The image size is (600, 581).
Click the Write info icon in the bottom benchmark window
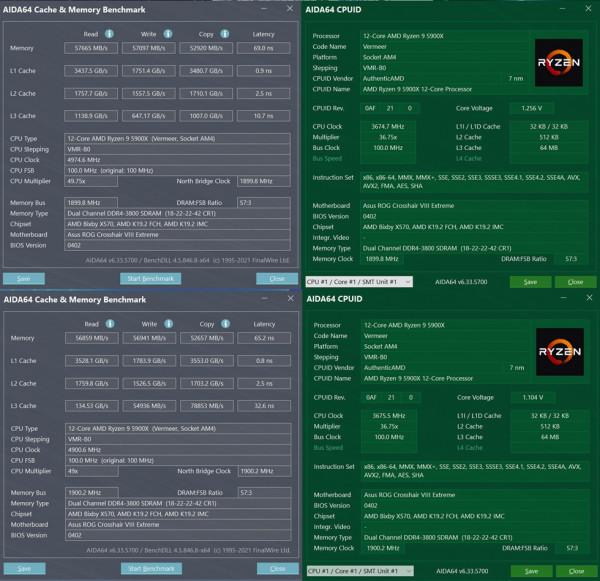(x=169, y=323)
